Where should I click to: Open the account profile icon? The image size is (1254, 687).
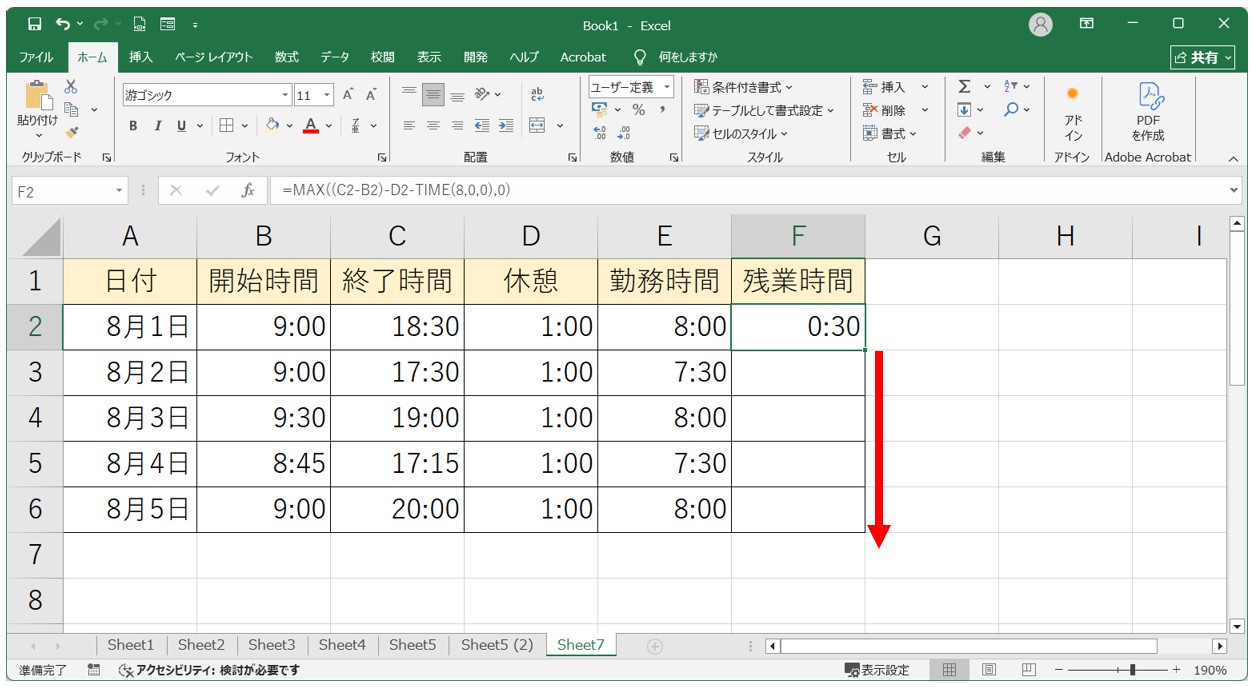(1041, 25)
